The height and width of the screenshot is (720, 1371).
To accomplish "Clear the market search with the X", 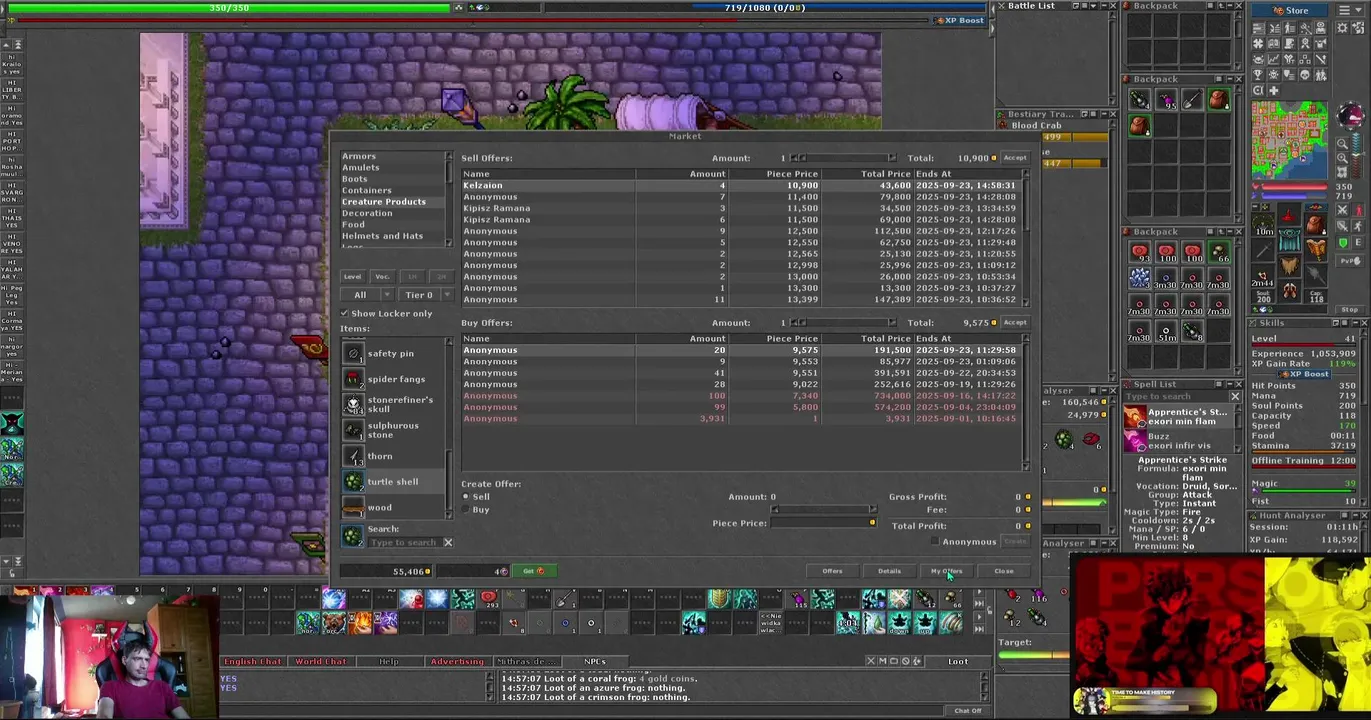I will click(x=448, y=542).
